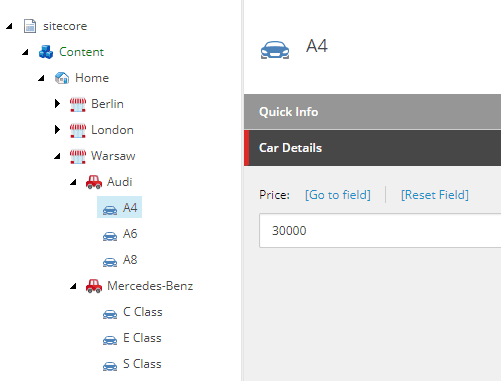Click the Berlin shop icon
501x381 pixels.
pyautogui.click(x=78, y=104)
